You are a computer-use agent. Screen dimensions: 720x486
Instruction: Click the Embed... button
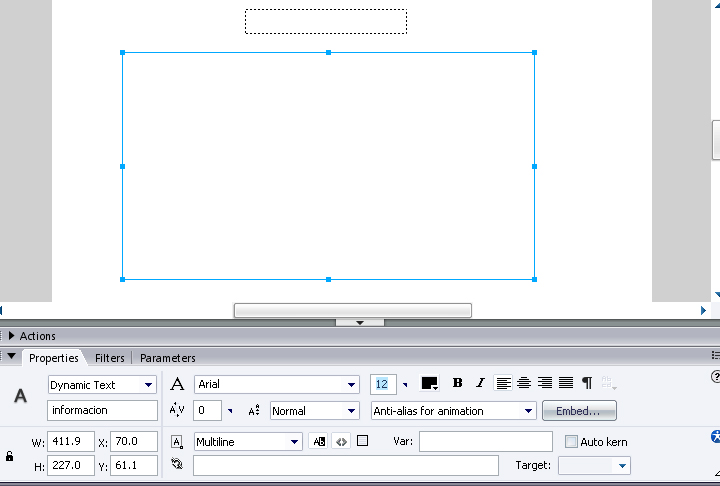(579, 411)
